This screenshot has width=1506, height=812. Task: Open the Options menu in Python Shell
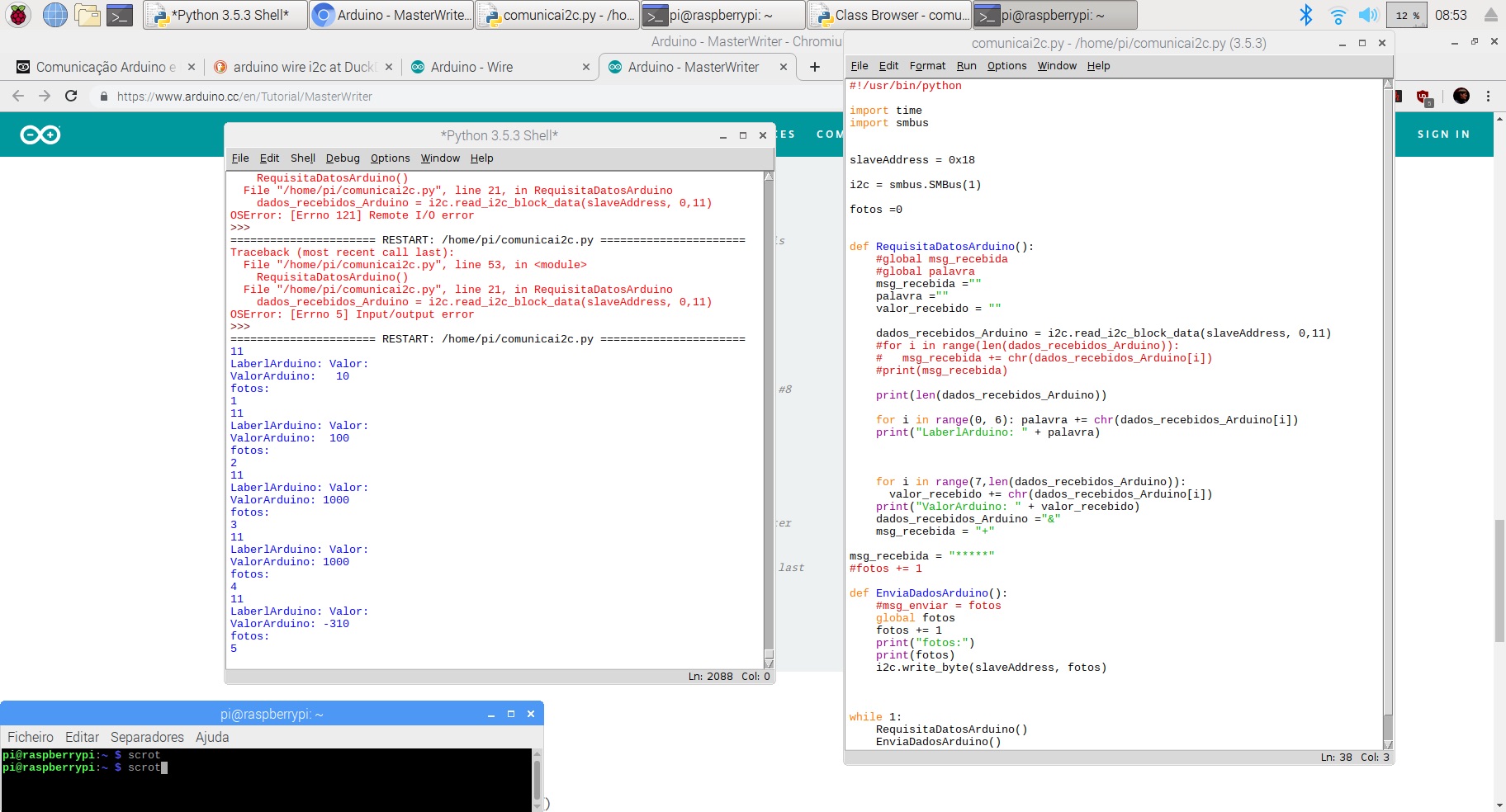tap(390, 158)
